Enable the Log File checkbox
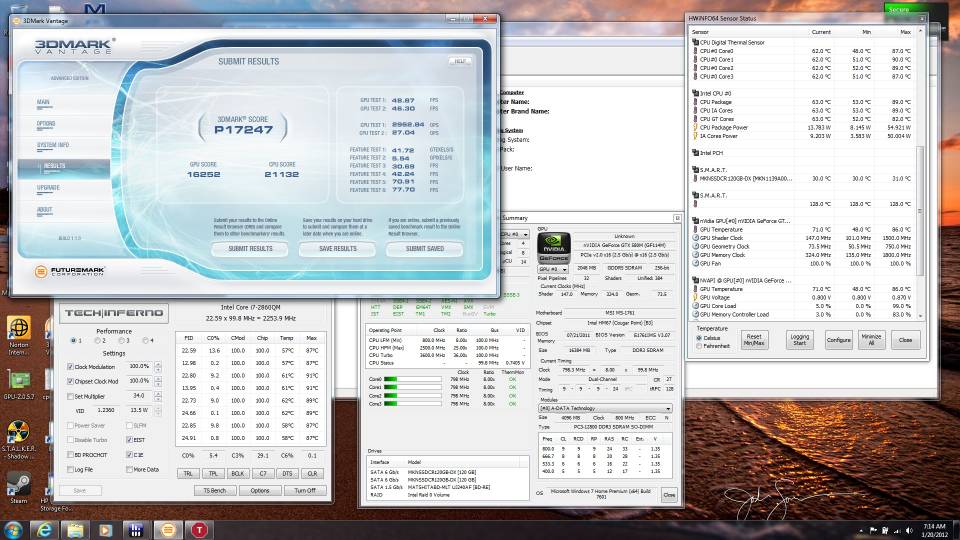Viewport: 960px width, 540px height. (x=70, y=470)
